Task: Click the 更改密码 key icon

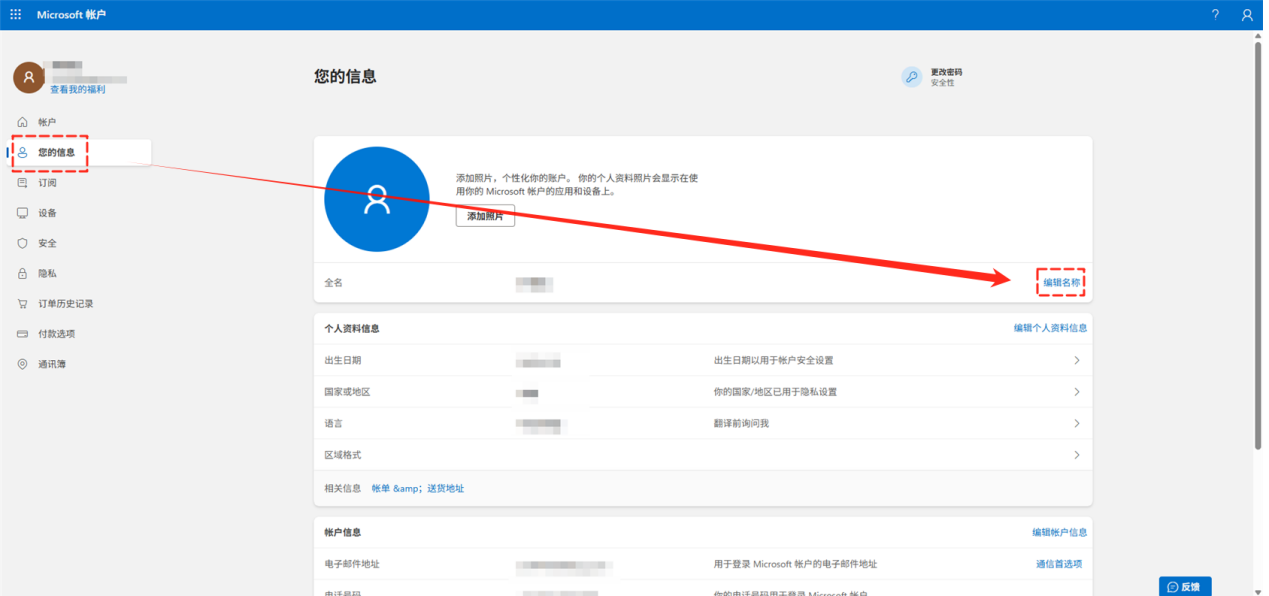Action: pos(911,77)
